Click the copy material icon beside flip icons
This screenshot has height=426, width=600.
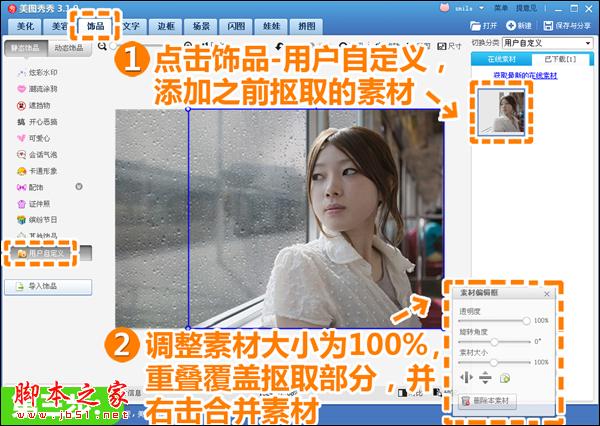[505, 378]
